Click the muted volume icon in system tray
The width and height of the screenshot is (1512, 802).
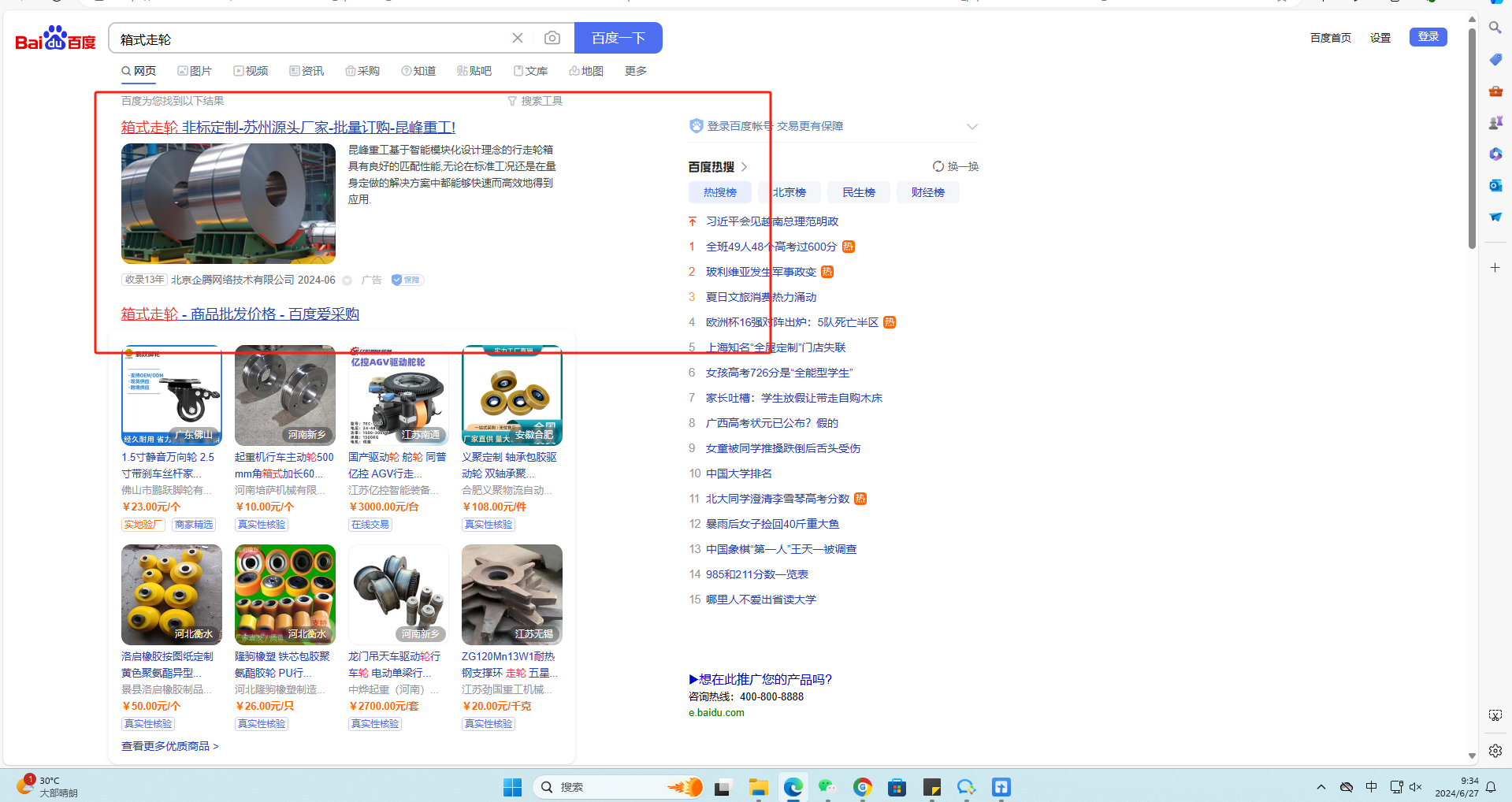pos(1415,787)
